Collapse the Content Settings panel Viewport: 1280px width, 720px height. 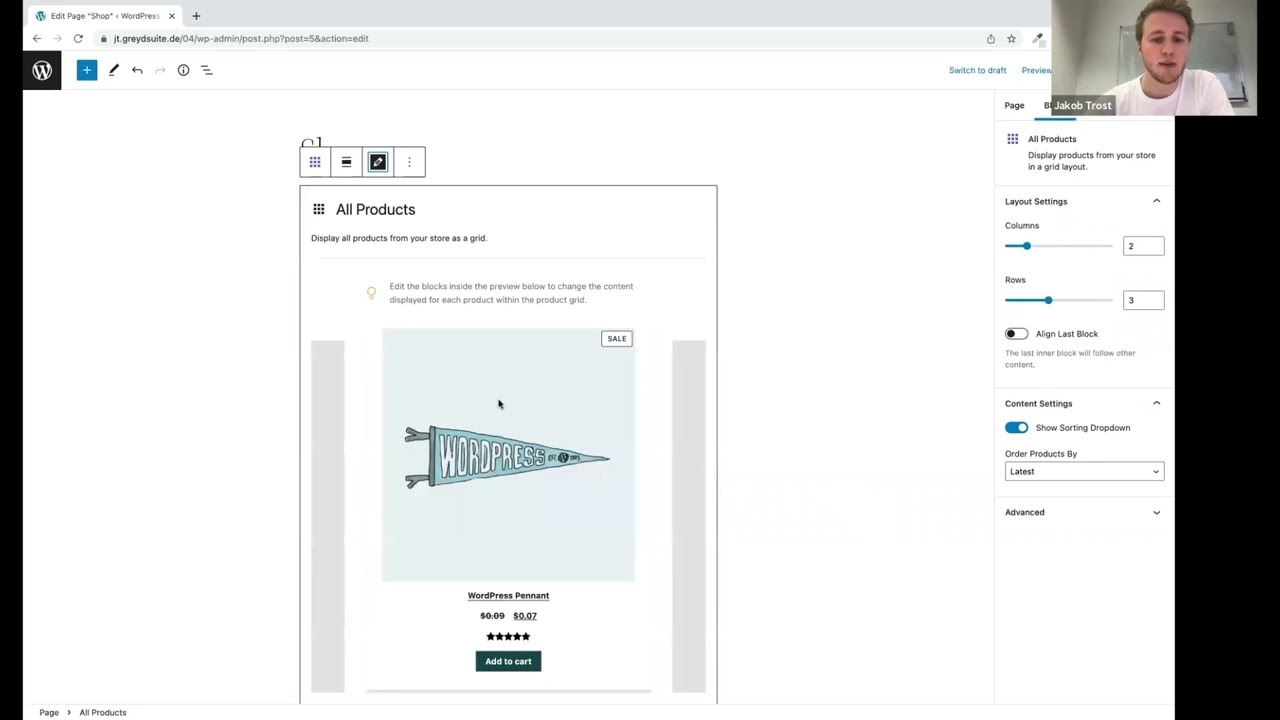pyautogui.click(x=1084, y=403)
